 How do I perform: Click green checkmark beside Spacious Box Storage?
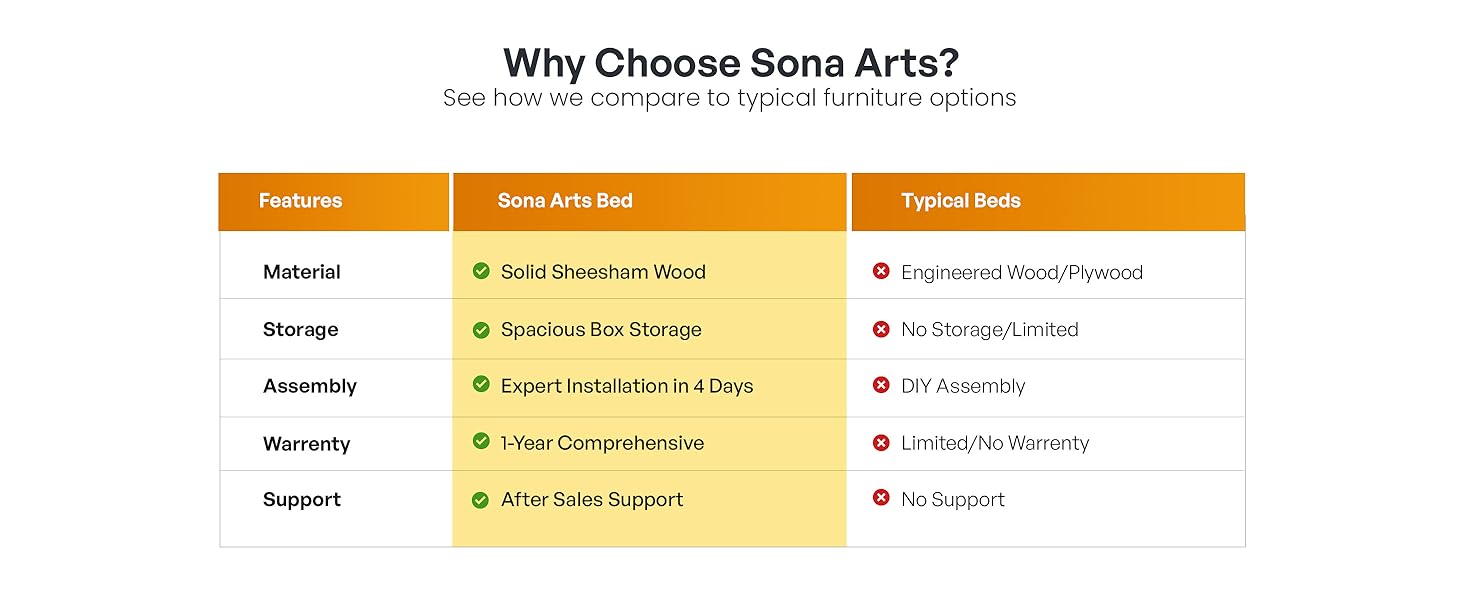click(481, 329)
